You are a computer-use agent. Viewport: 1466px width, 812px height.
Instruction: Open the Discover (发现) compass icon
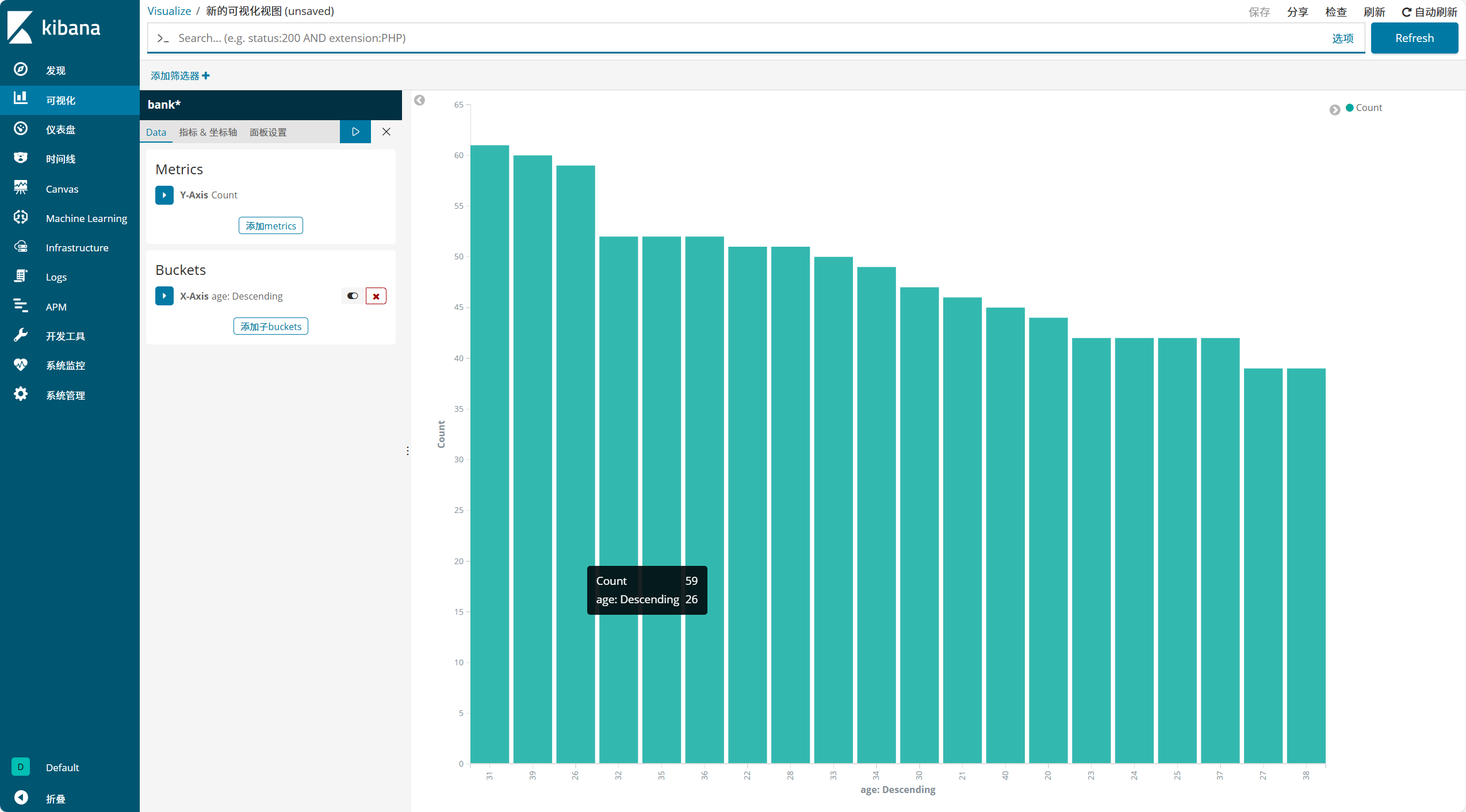click(x=21, y=70)
